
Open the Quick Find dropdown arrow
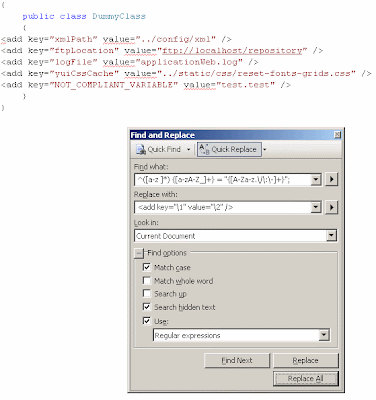(188, 149)
